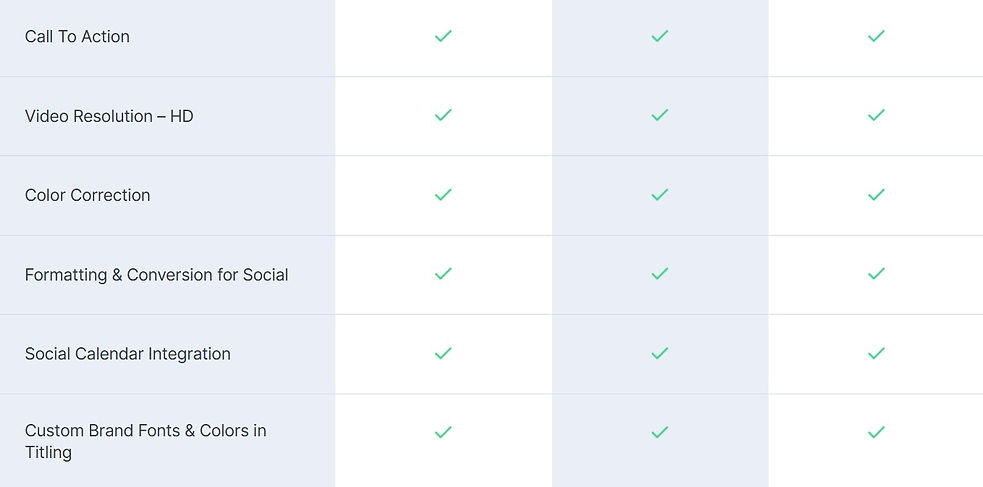Click Video Resolution HD checkmark in middle column

[660, 115]
